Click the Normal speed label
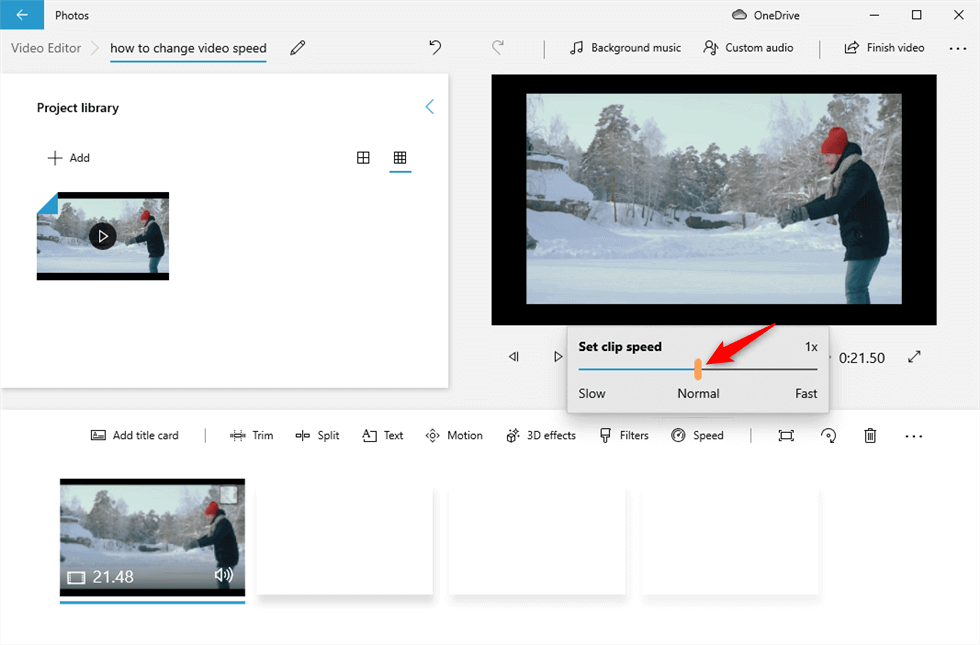980x645 pixels. coord(698,393)
